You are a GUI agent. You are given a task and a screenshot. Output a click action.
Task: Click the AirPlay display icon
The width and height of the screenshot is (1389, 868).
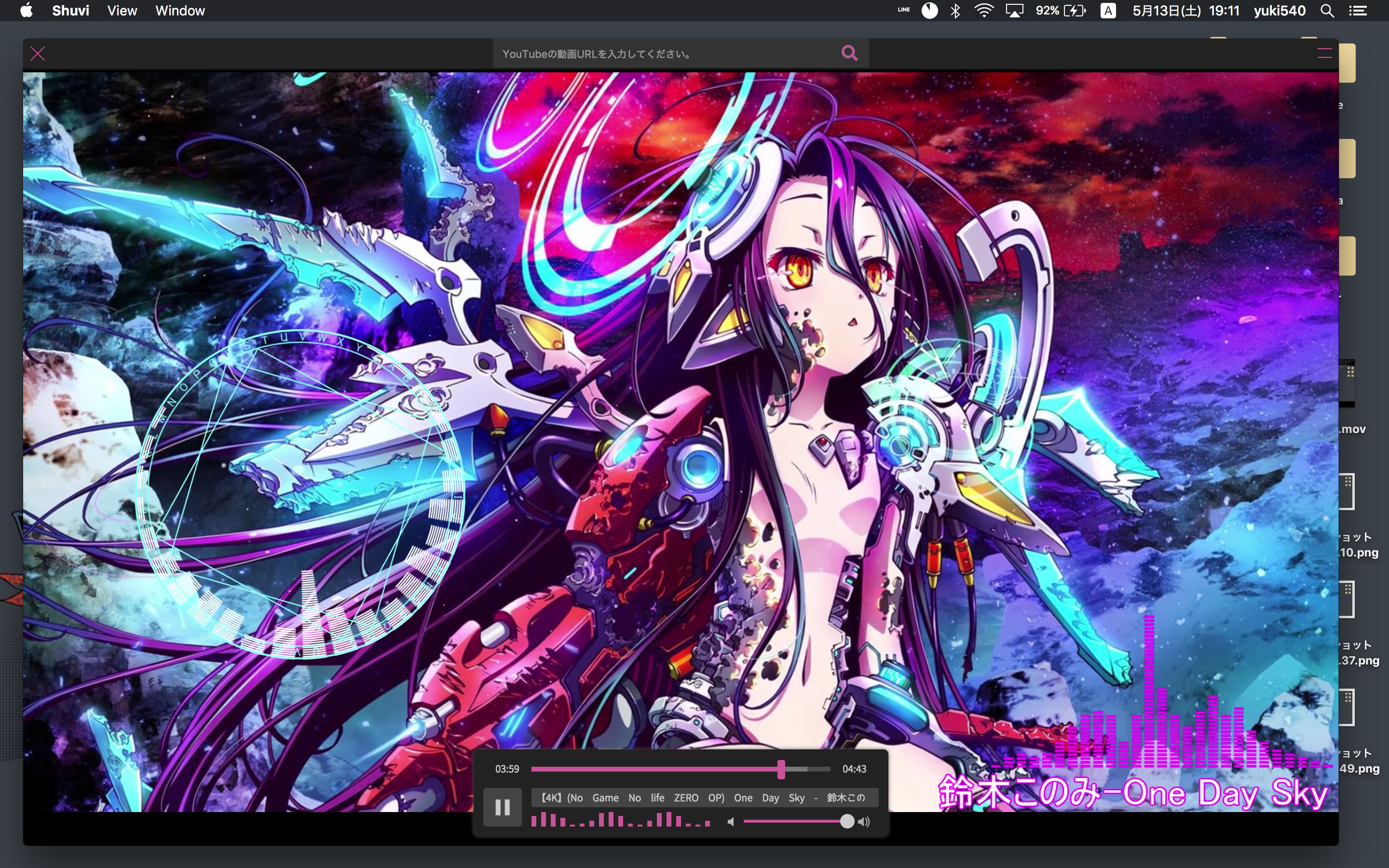coord(1014,11)
